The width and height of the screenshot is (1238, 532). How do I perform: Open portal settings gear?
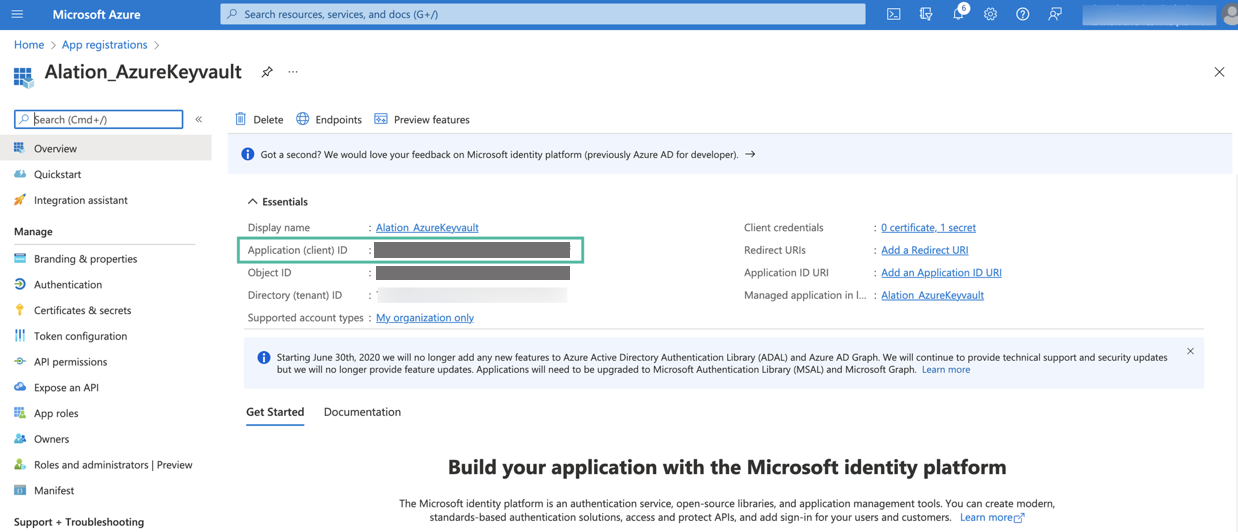click(x=990, y=14)
